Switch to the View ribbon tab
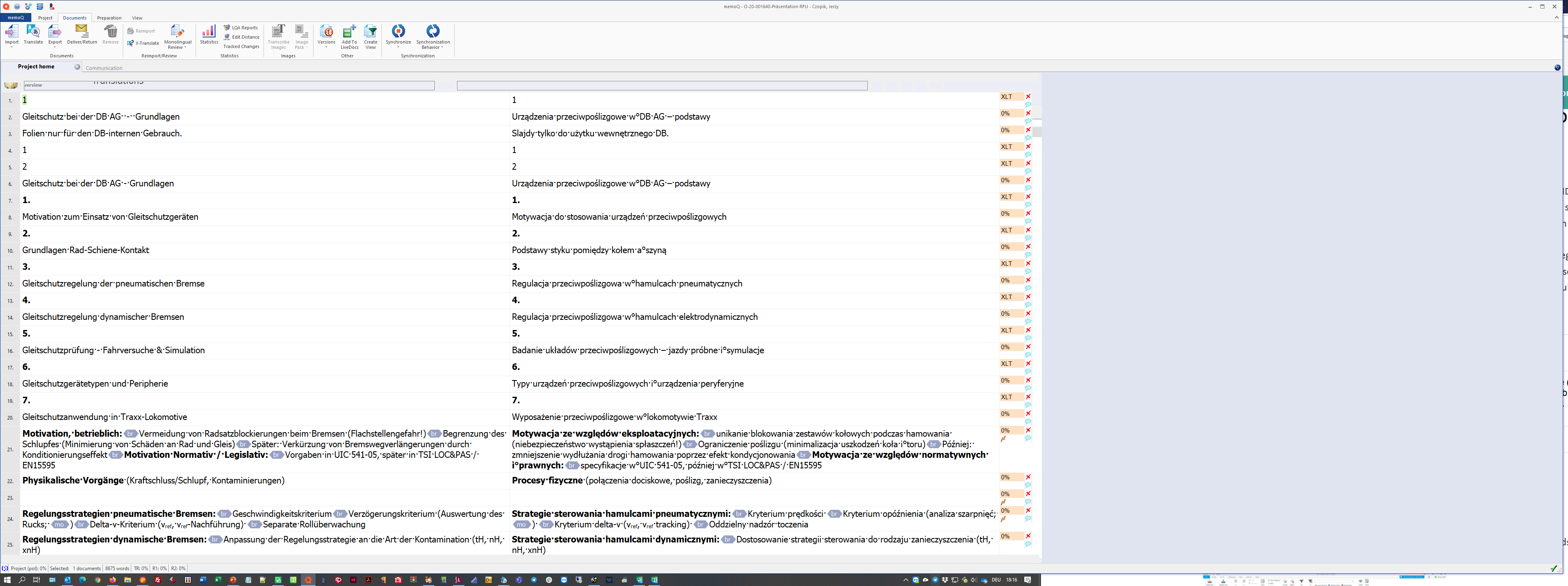 pyautogui.click(x=137, y=17)
